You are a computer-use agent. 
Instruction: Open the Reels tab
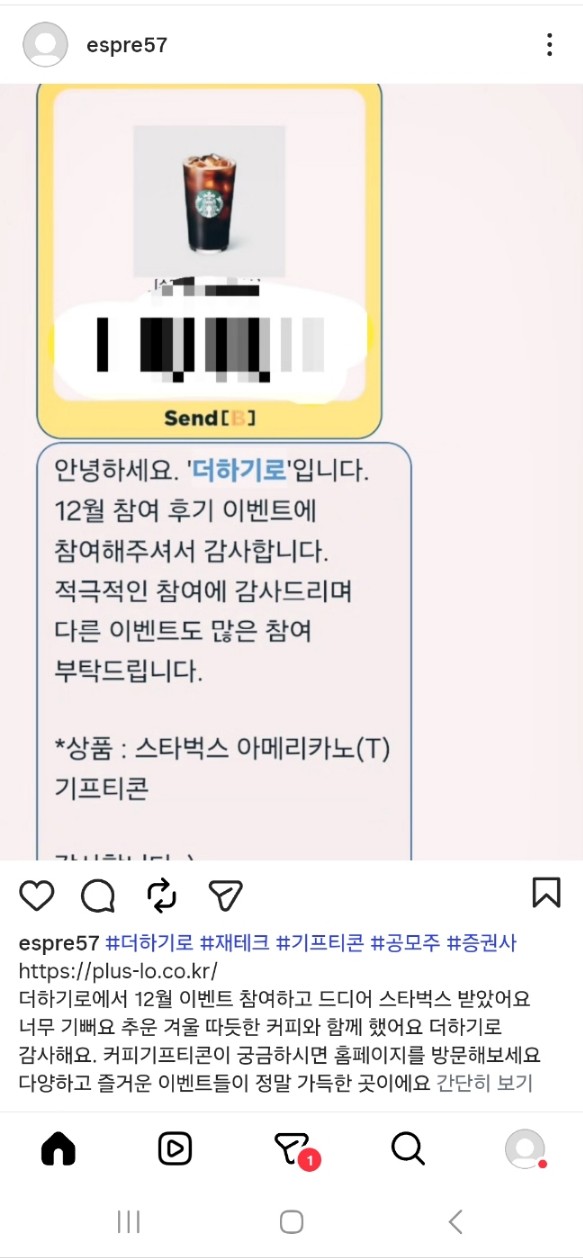click(x=175, y=1150)
